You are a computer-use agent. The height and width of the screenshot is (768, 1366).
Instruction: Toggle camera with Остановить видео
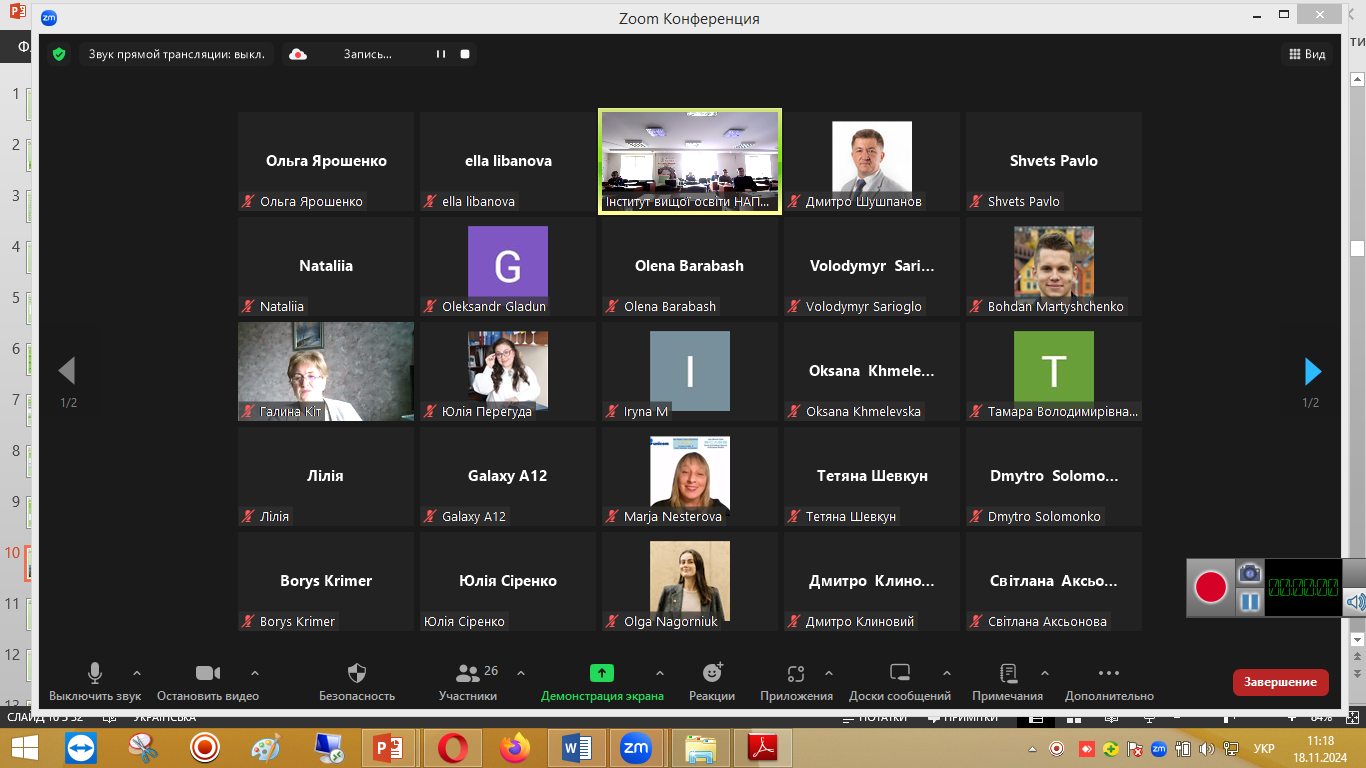click(x=208, y=673)
